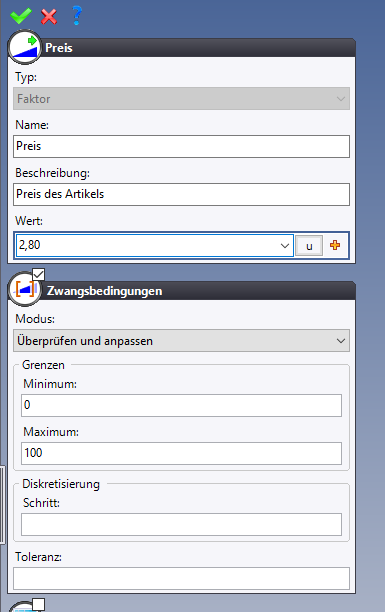Uncheck the Zwangsbedingungen section checkbox
This screenshot has height=612, width=385.
(x=38, y=274)
